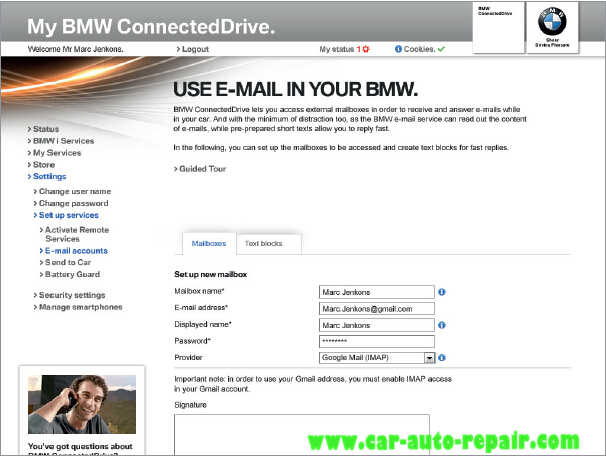Open Battery Guard
Viewport: 606px width, 456px height.
[70, 274]
